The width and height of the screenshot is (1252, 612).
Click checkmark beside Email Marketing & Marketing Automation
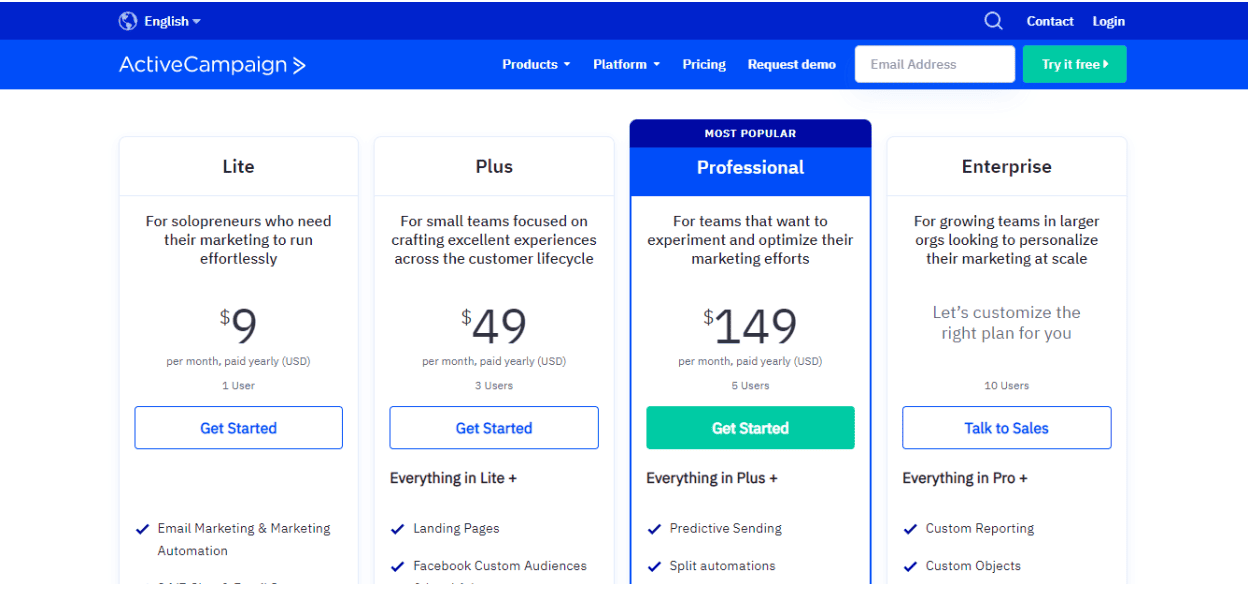(142, 529)
